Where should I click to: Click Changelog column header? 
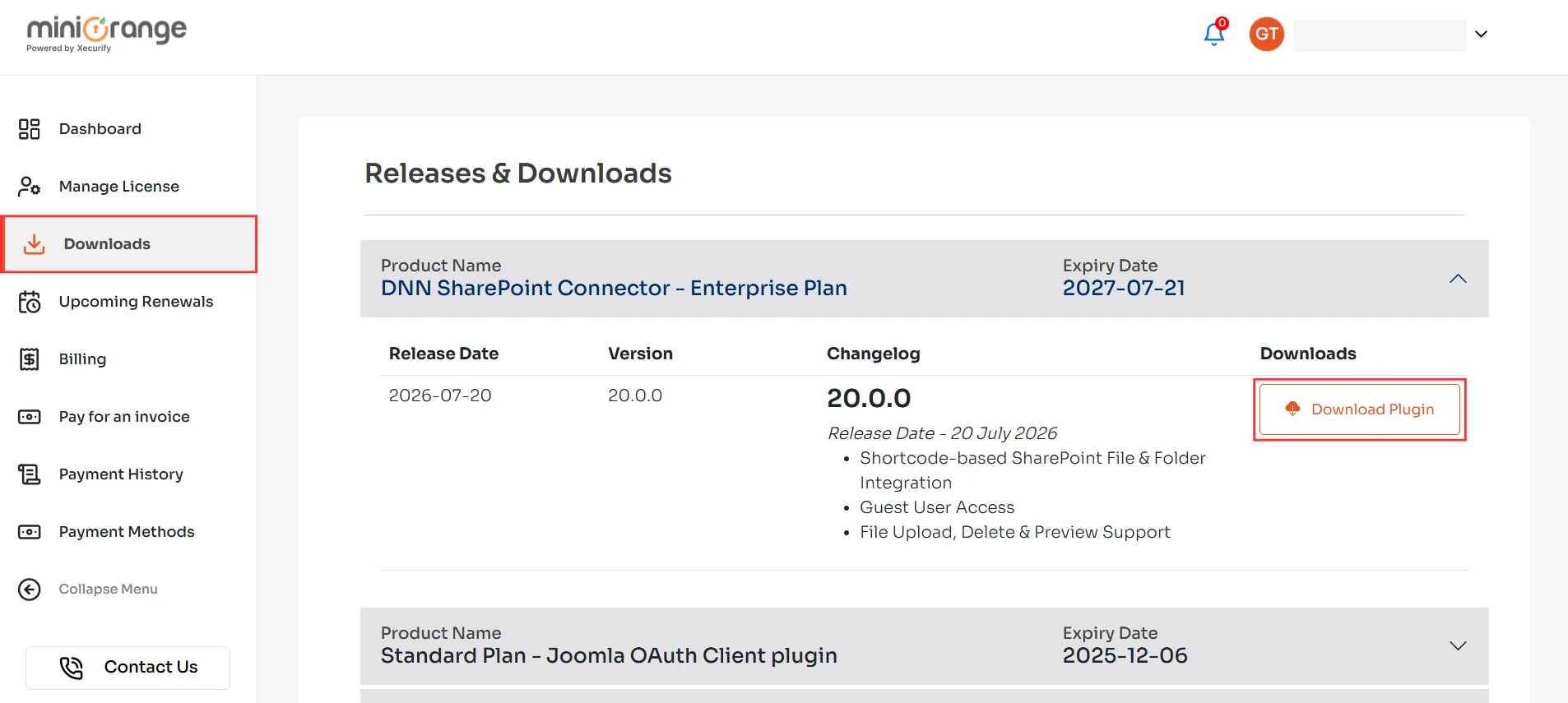pos(873,354)
